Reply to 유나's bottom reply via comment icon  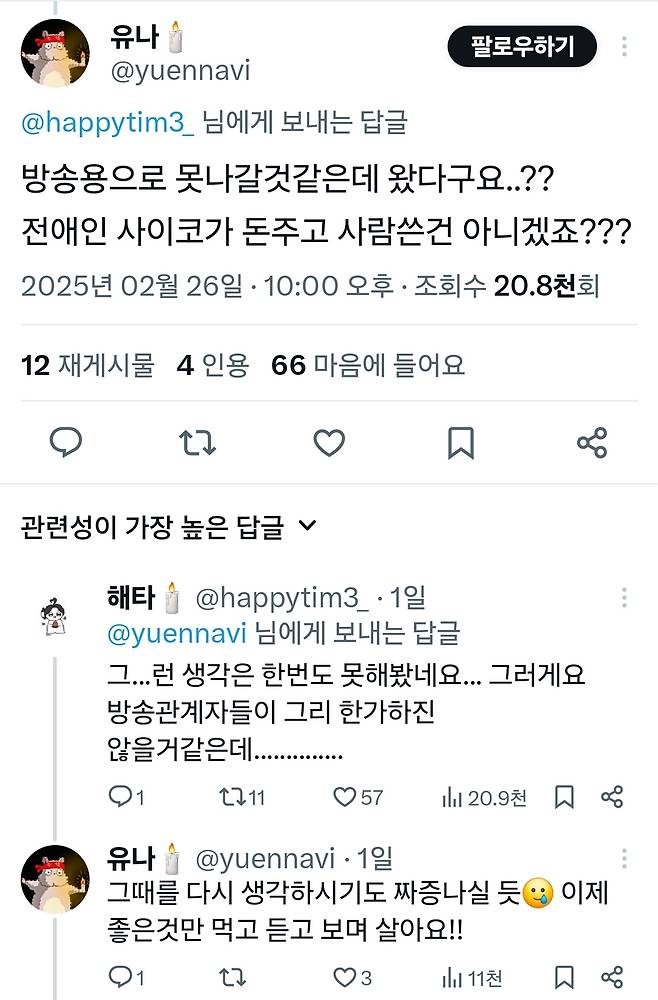point(126,977)
